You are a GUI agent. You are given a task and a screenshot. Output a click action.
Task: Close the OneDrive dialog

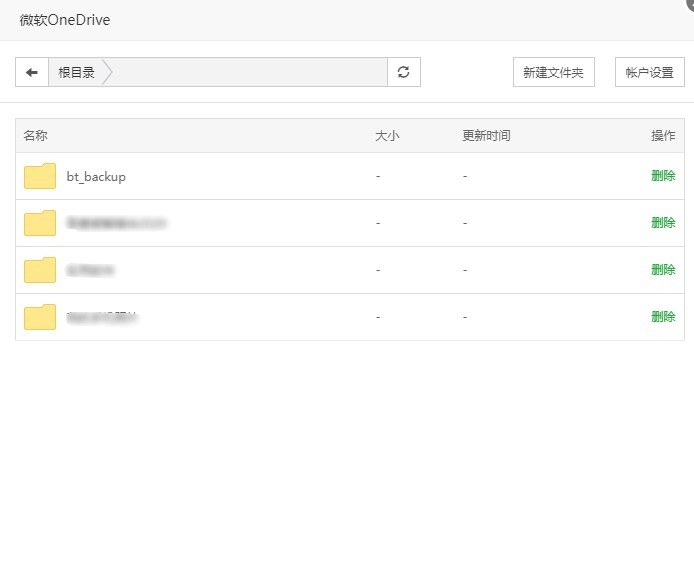(x=690, y=2)
